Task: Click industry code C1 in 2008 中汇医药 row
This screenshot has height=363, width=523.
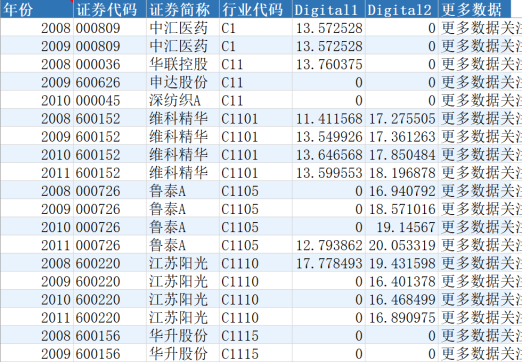Action: coord(256,28)
